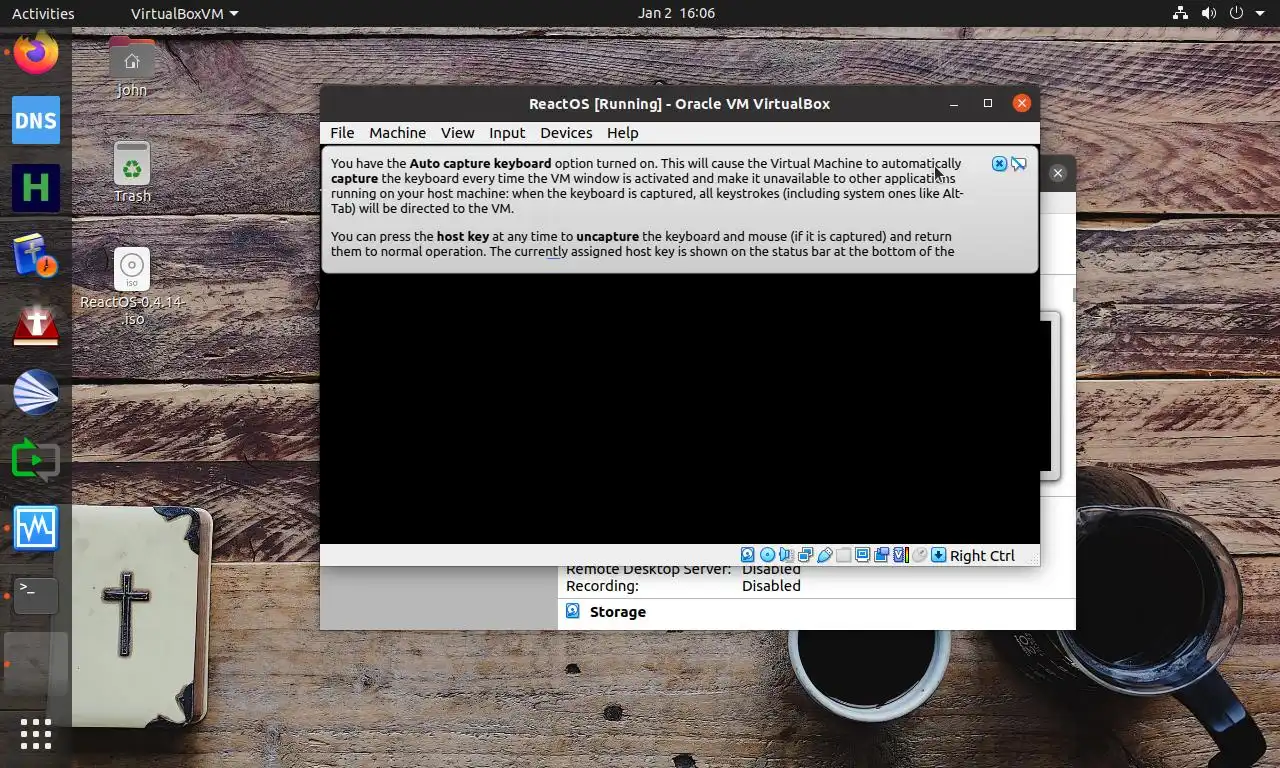Open the Devices menu
Image resolution: width=1280 pixels, height=768 pixels.
tap(566, 133)
